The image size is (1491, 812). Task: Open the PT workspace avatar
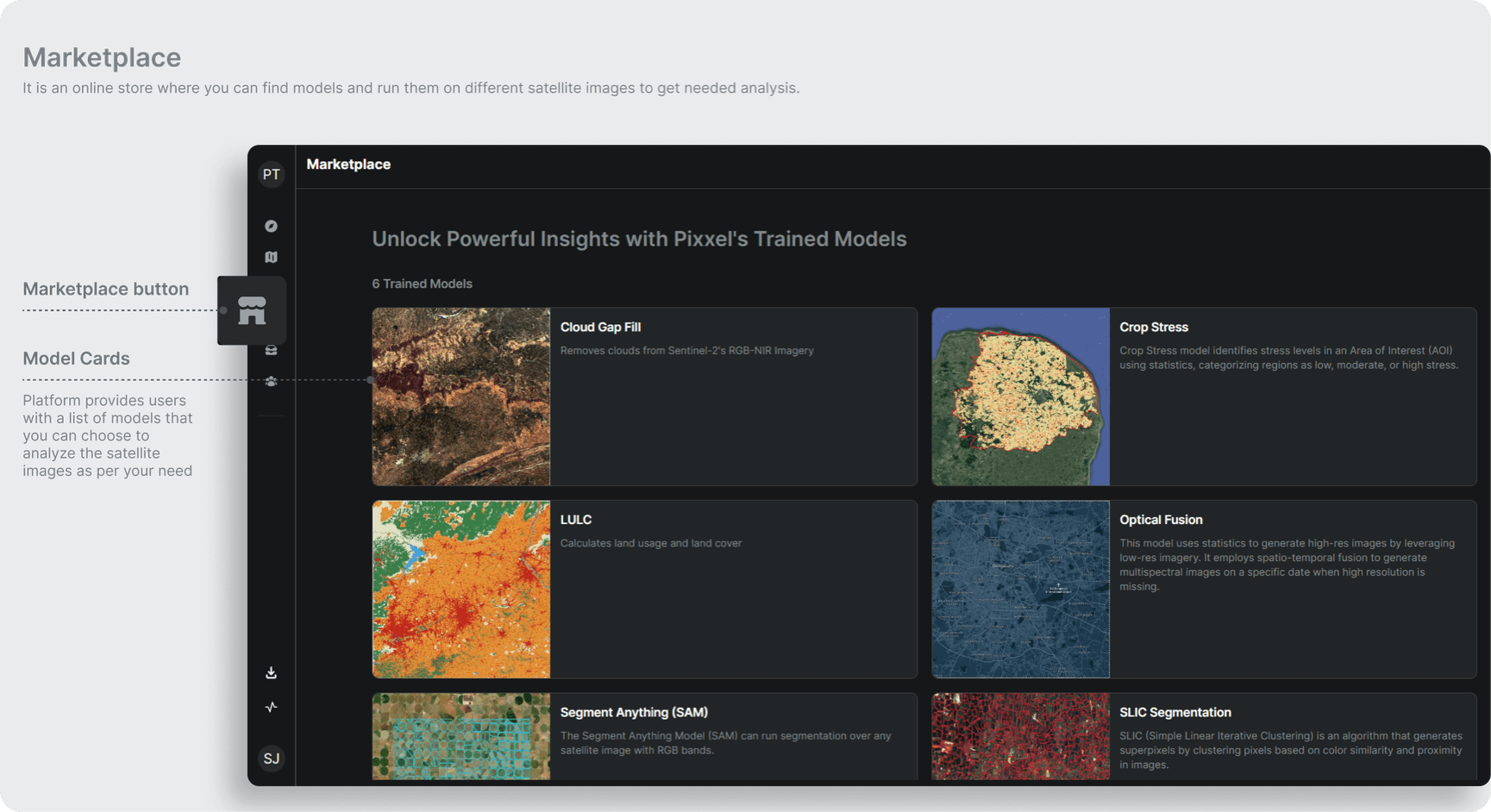272,174
